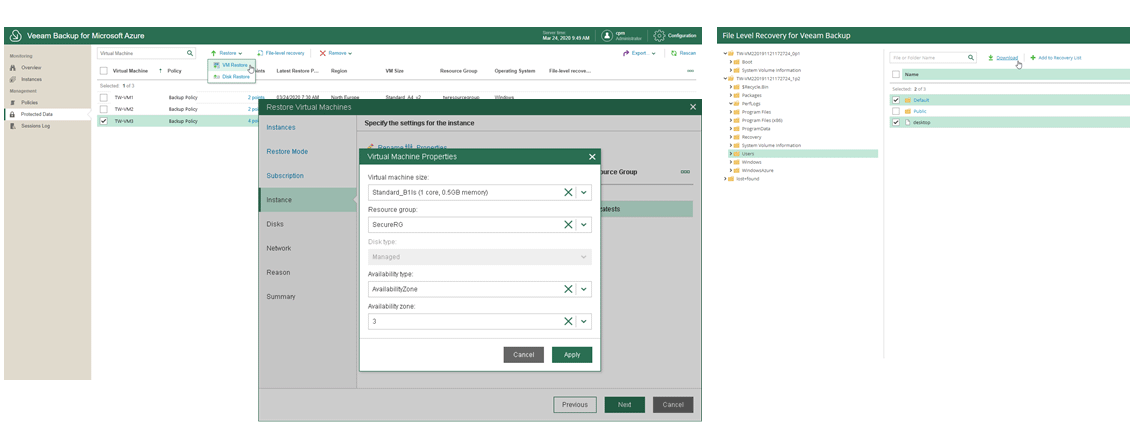1134x437 pixels.
Task: Open the Remove dropdown in the toolbar
Action: point(336,53)
